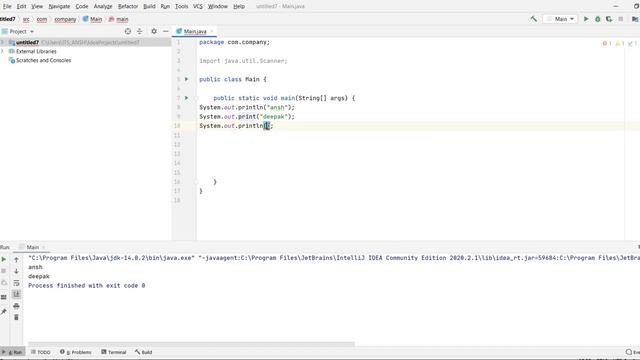Open the TODO tool window

point(41,352)
